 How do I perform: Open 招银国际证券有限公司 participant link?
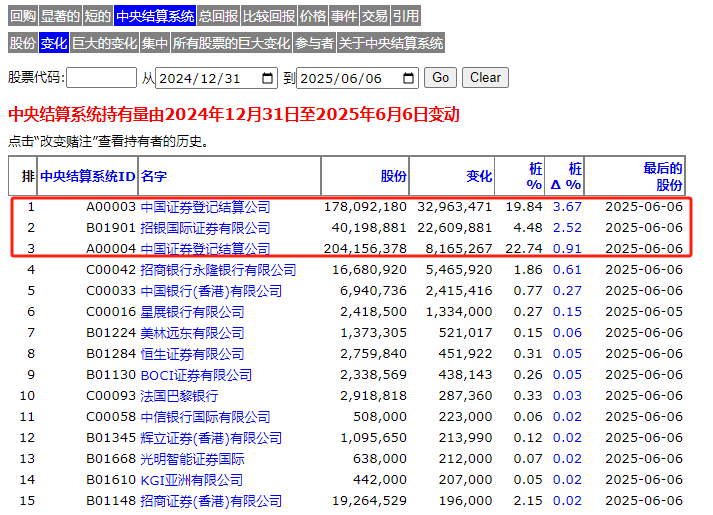coord(206,228)
